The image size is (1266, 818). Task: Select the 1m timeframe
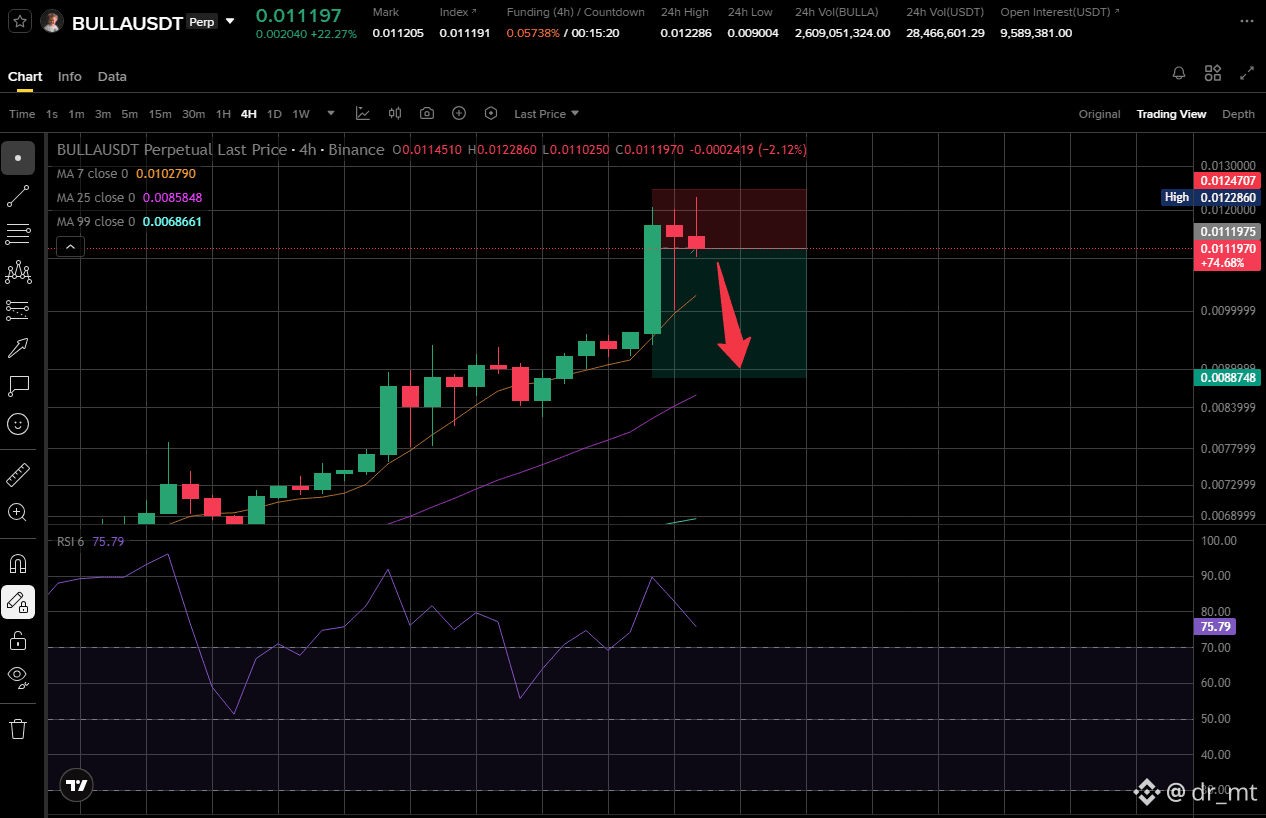(77, 114)
